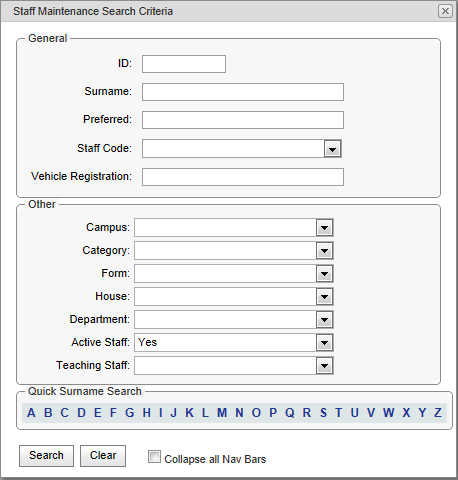Open the Teaching Staff dropdown

pos(324,366)
